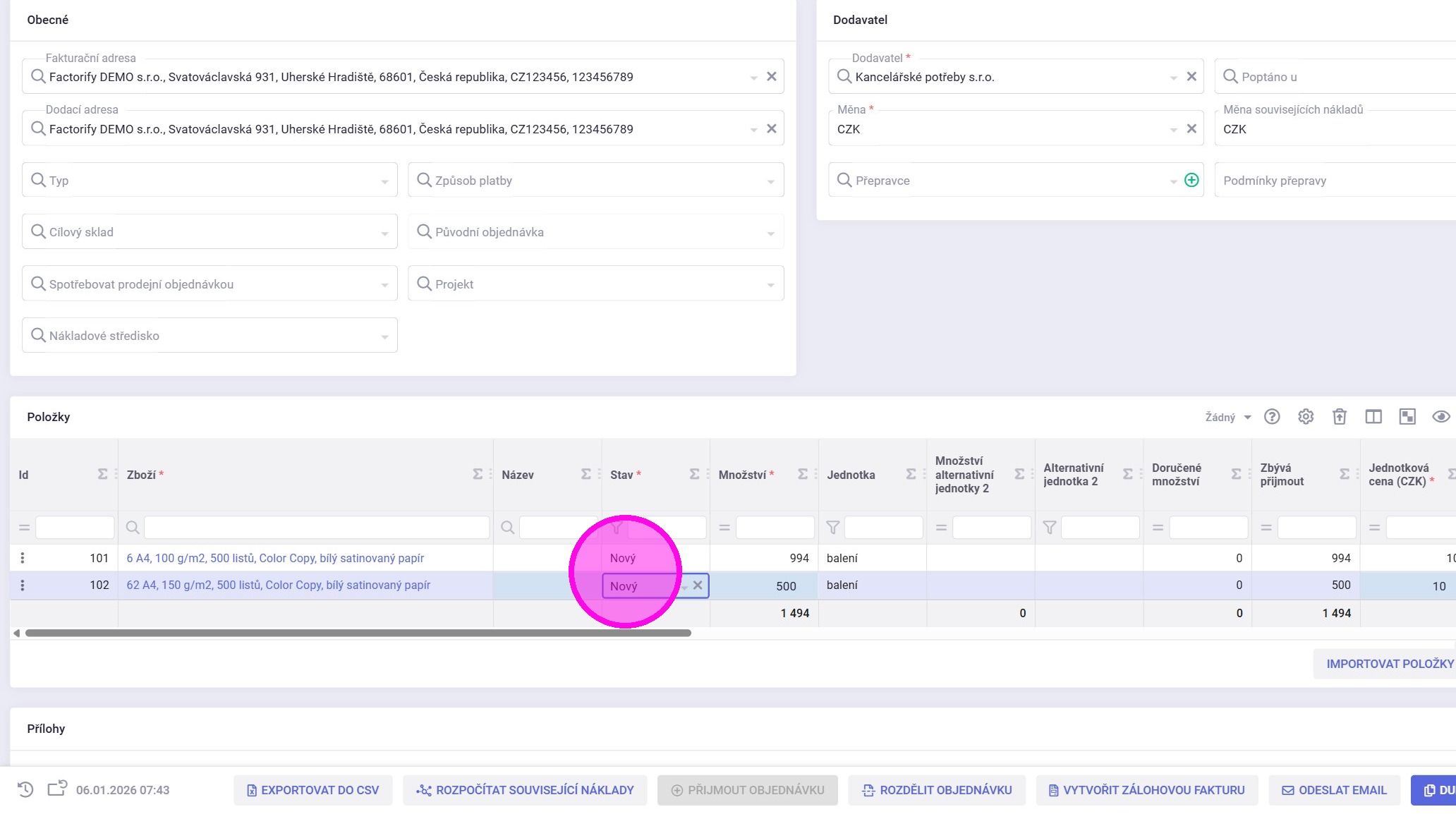Click the horizontal scrollbar in Položky table
Image resolution: width=1456 pixels, height=814 pixels.
358,633
